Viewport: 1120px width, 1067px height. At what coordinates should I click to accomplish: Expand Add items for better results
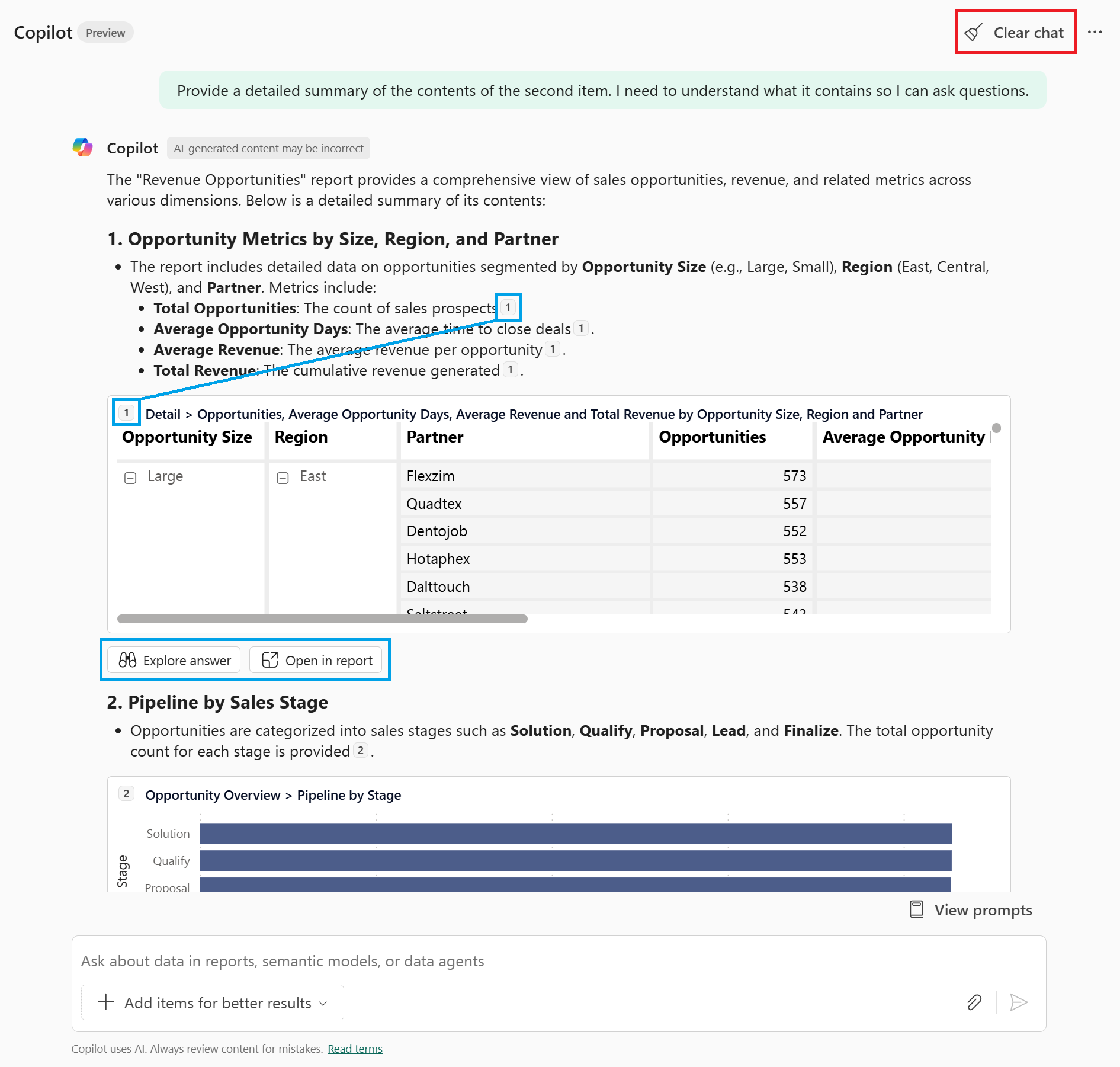click(211, 1002)
